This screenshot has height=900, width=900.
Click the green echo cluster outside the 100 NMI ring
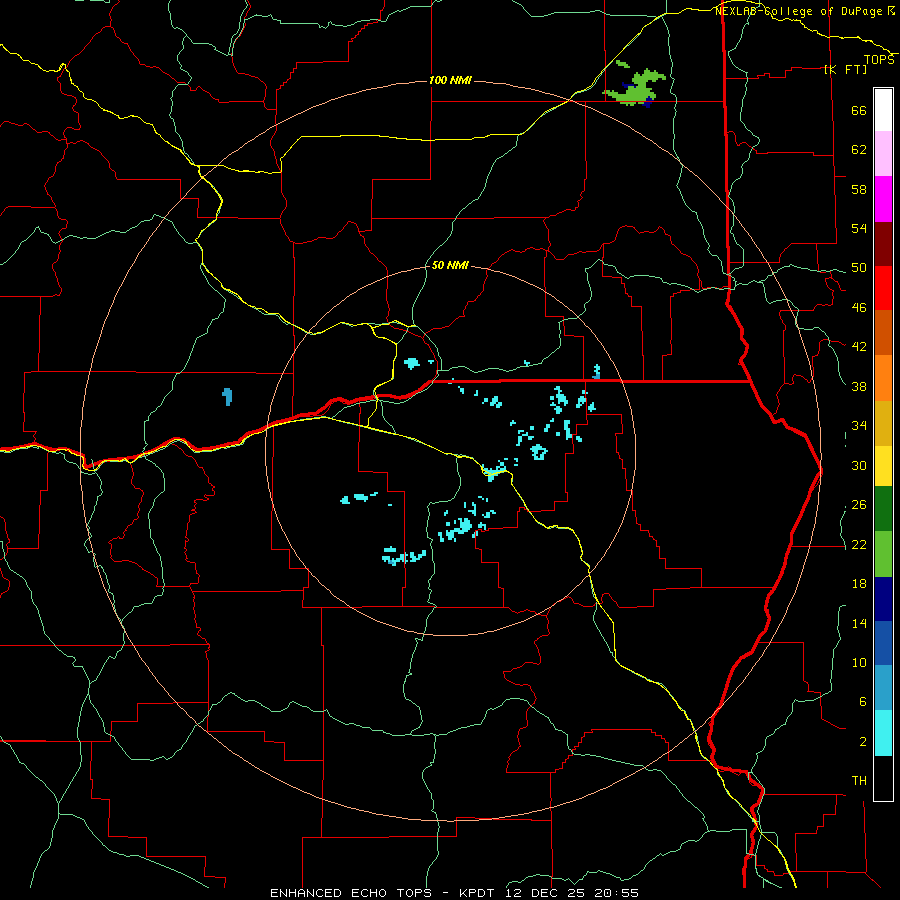(x=636, y=87)
